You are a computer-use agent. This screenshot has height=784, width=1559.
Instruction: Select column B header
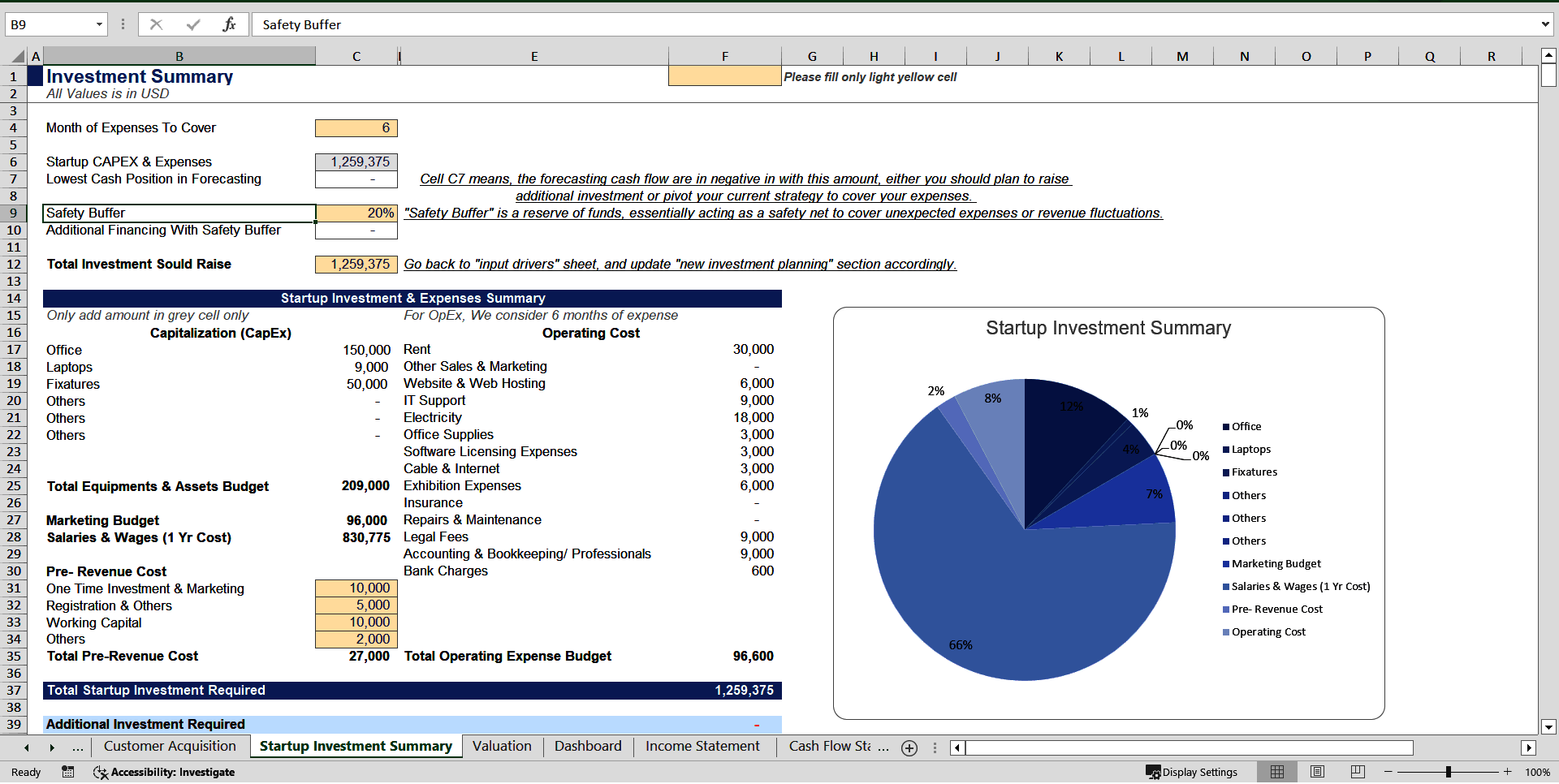[179, 56]
